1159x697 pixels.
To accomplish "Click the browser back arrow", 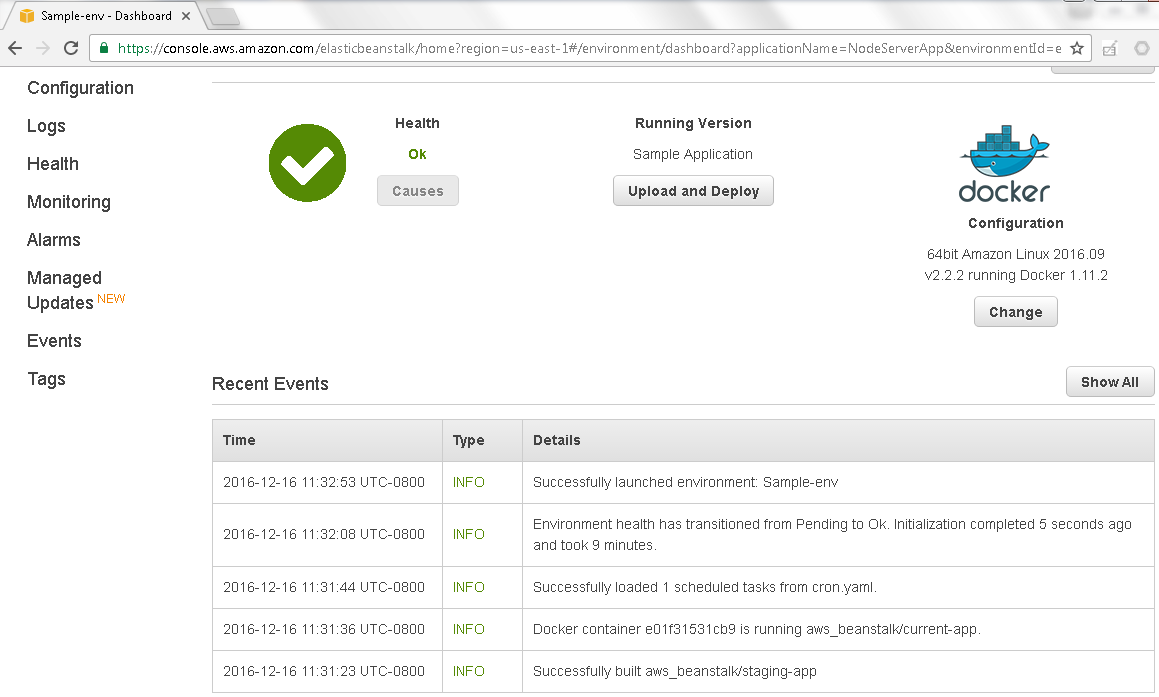I will click(16, 48).
